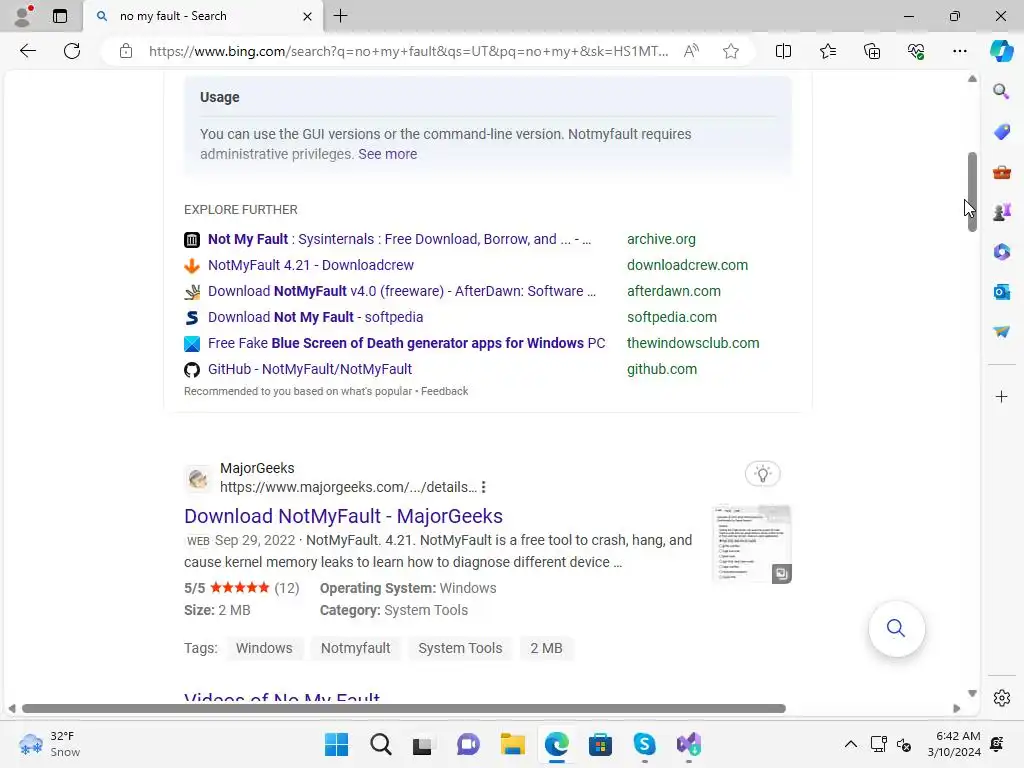Open Copilot in the sidebar
The image size is (1024, 768).
coord(1001,51)
